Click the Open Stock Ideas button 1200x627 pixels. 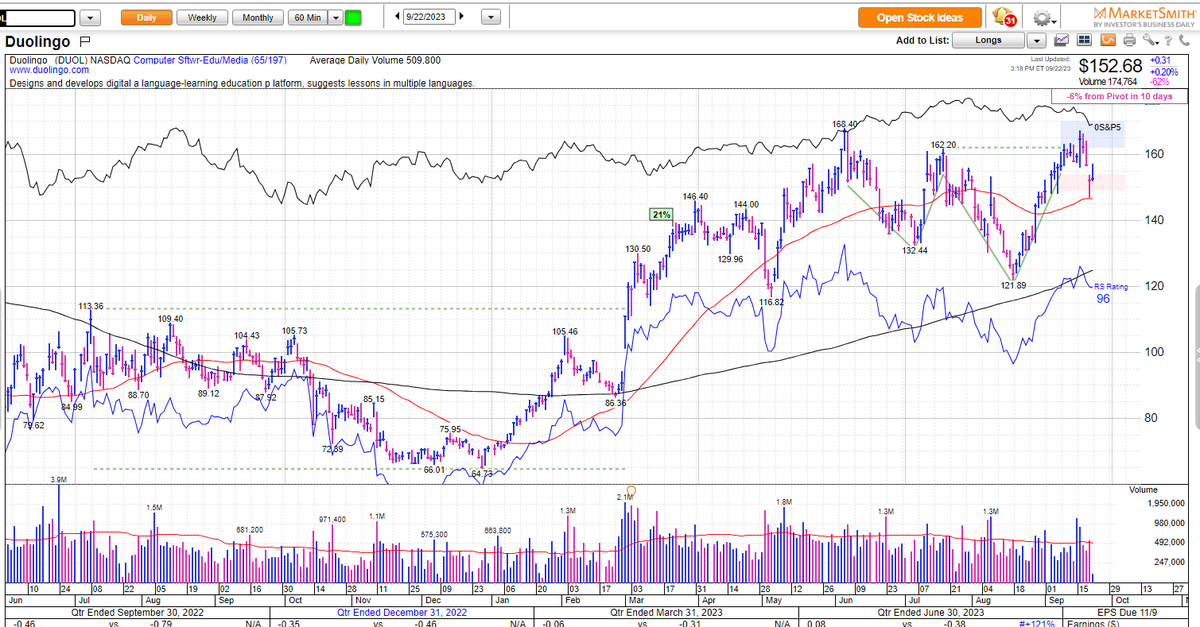click(918, 17)
